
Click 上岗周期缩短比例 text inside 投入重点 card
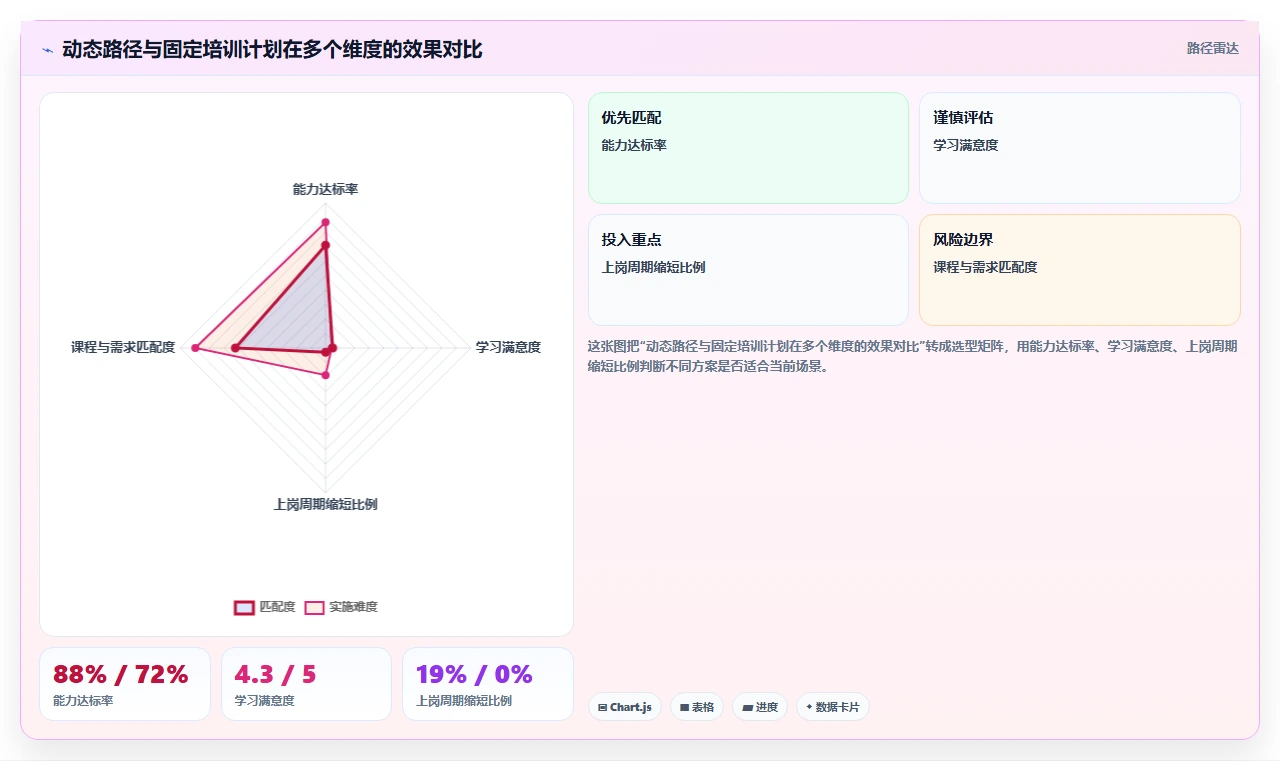tap(653, 267)
